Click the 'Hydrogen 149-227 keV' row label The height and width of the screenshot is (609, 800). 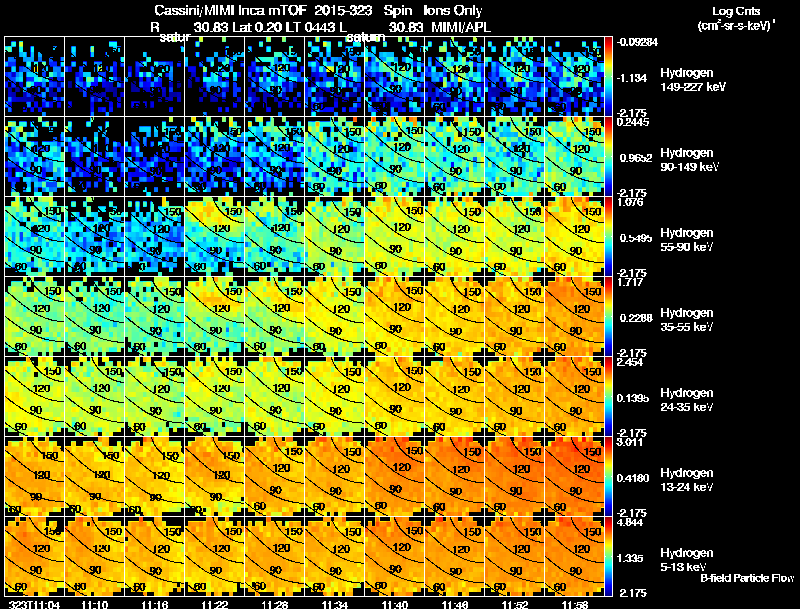(692, 80)
